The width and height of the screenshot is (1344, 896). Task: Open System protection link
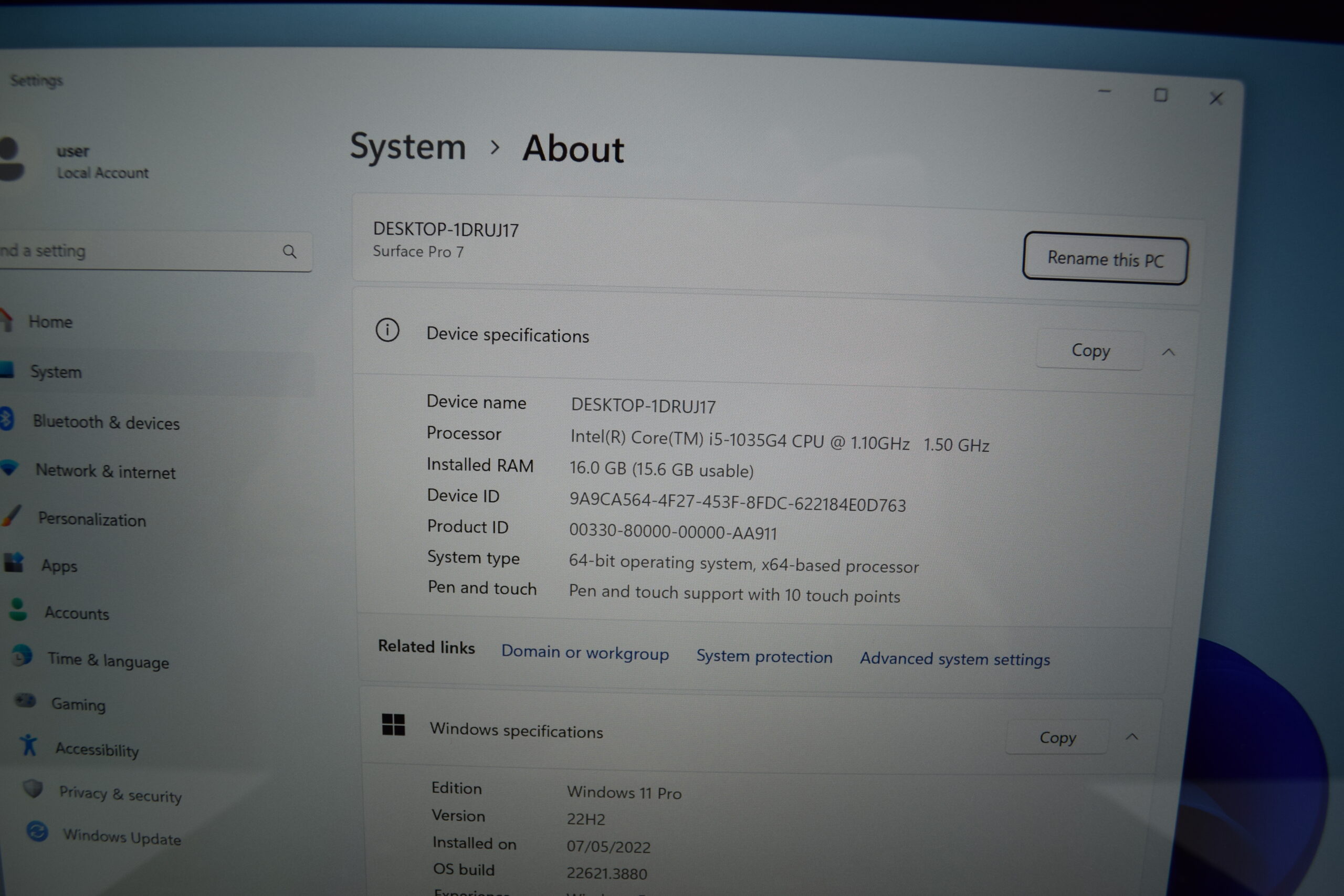point(764,657)
